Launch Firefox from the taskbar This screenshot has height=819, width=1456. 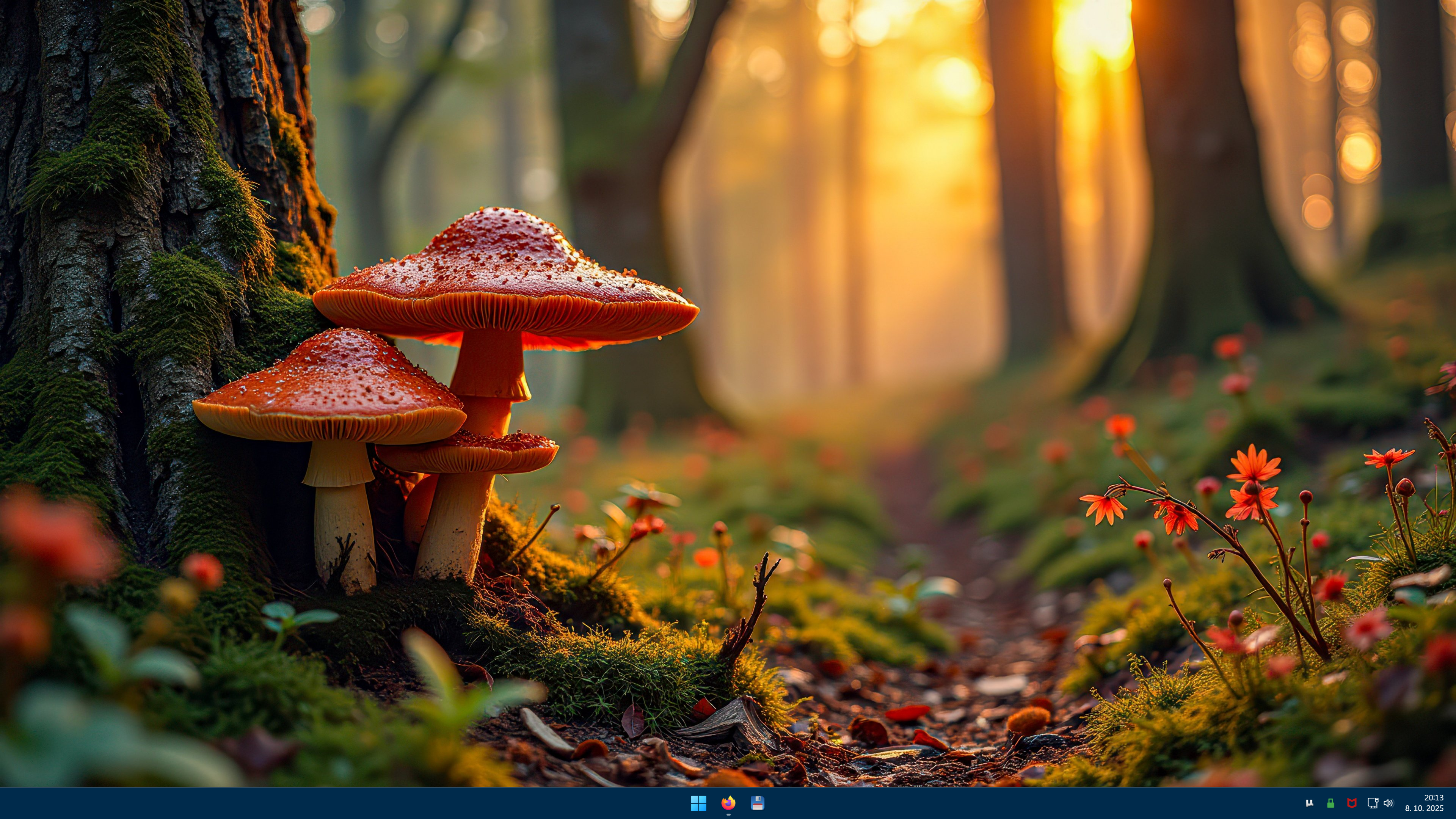pyautogui.click(x=728, y=803)
